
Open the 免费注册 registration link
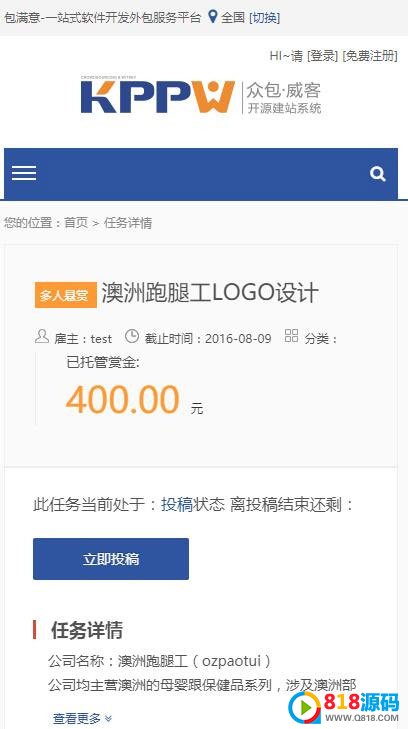(x=370, y=56)
